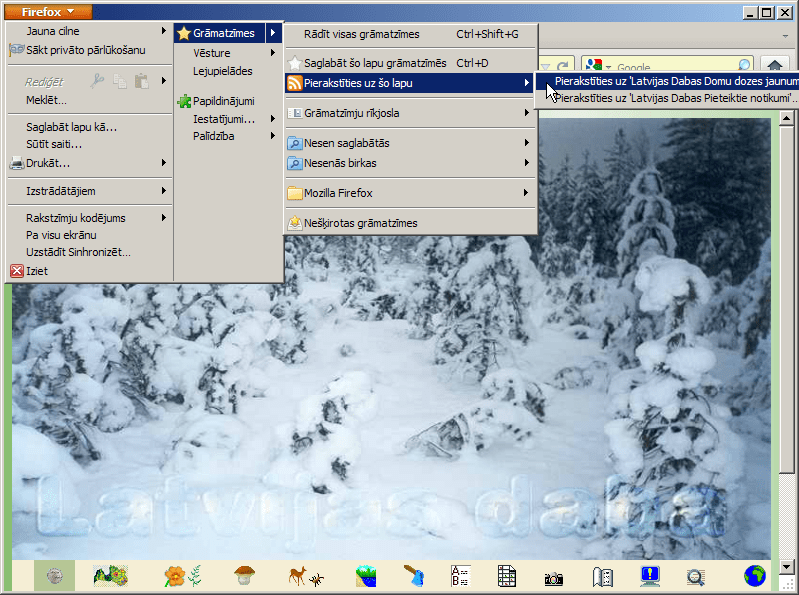Click the orange flower and plants icon
This screenshot has height=595, width=799.
point(183,576)
